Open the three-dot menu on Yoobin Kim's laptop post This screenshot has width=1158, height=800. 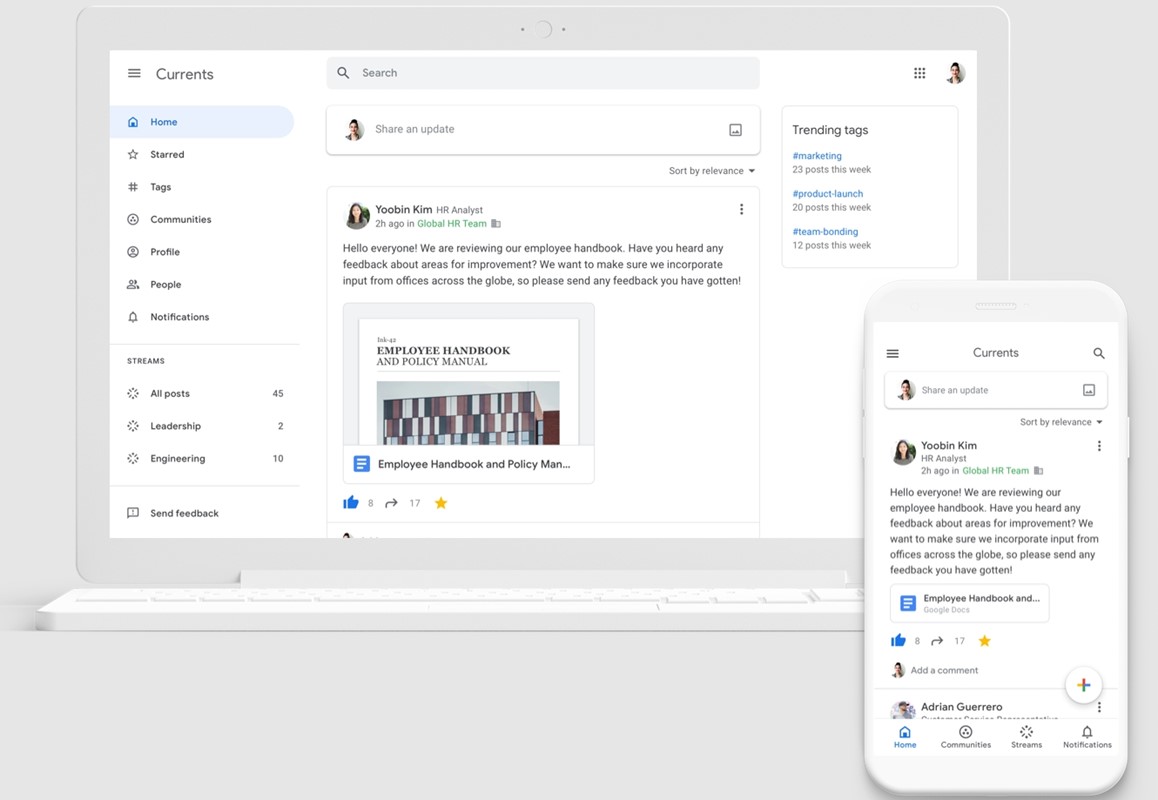tap(741, 210)
